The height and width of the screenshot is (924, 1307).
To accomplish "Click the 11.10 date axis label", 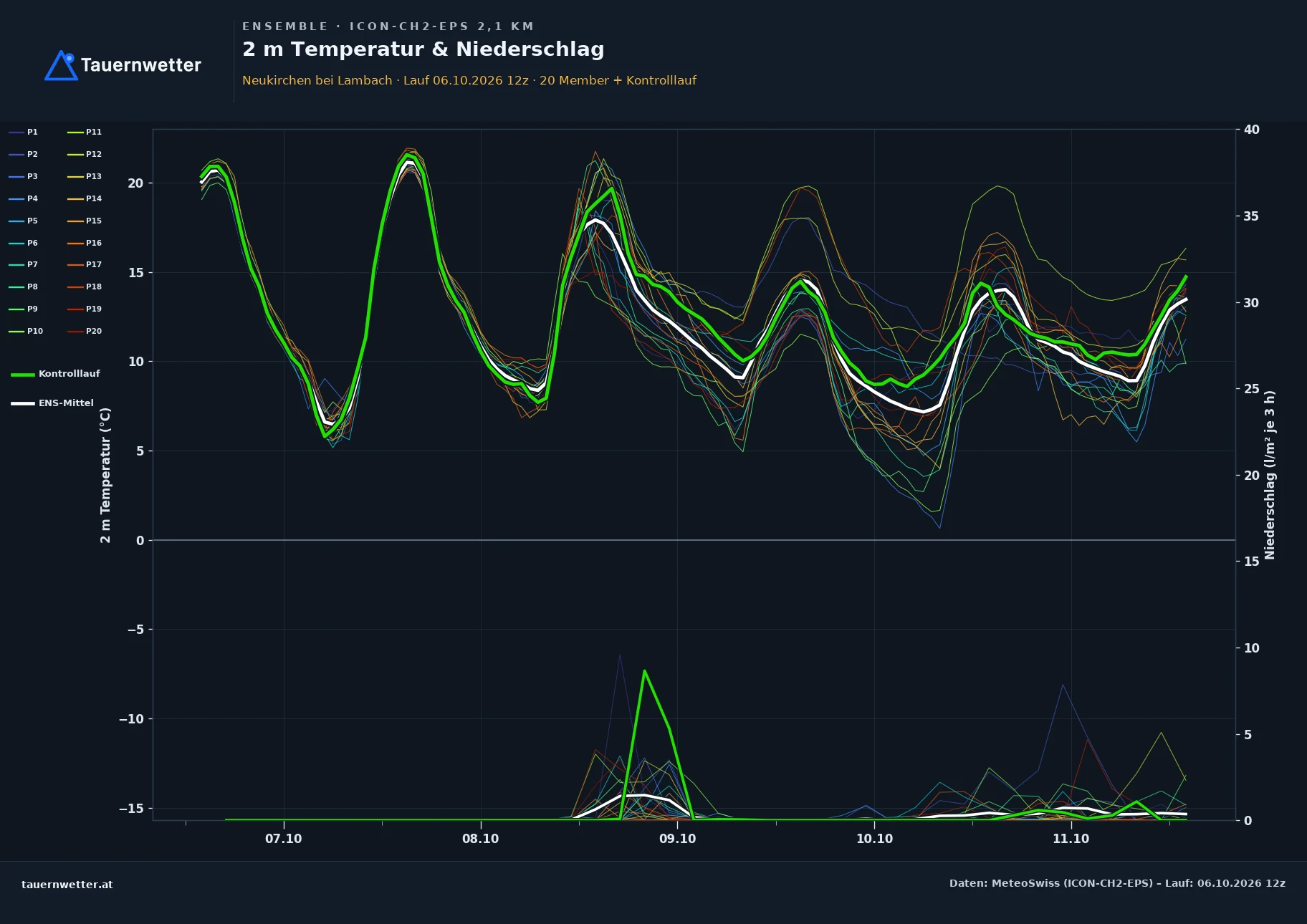I will pyautogui.click(x=1071, y=839).
